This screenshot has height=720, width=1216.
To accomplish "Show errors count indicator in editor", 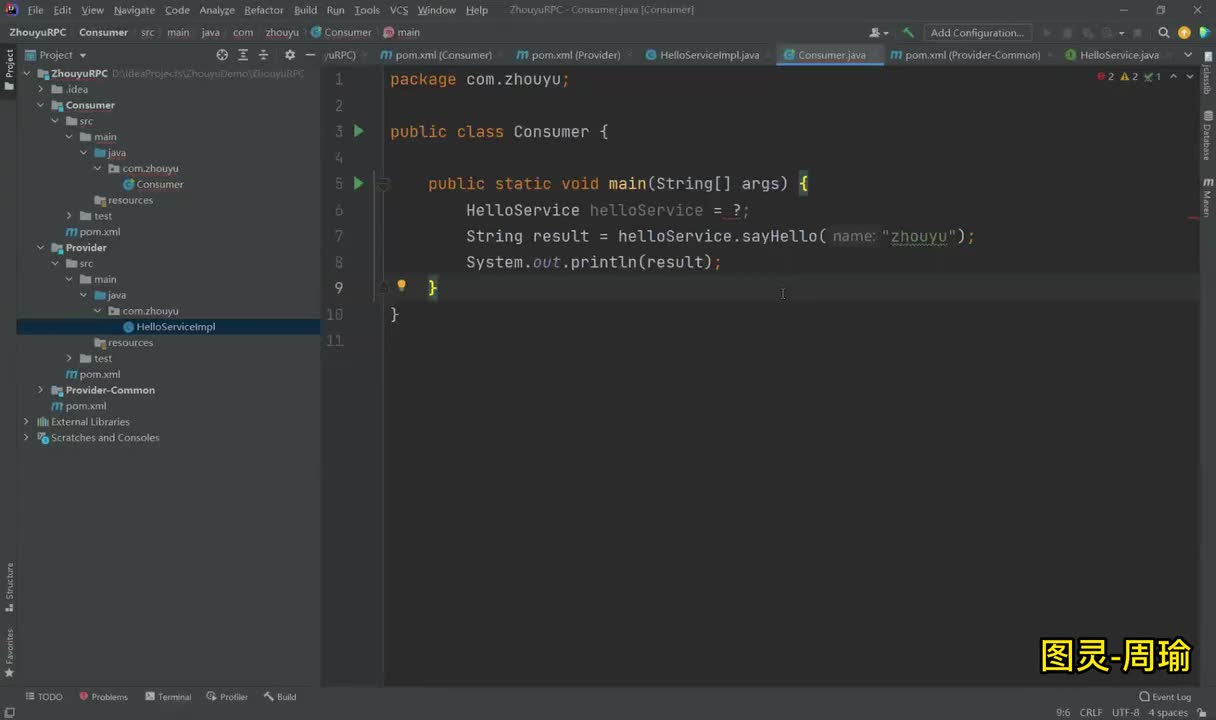I will pyautogui.click(x=1106, y=77).
